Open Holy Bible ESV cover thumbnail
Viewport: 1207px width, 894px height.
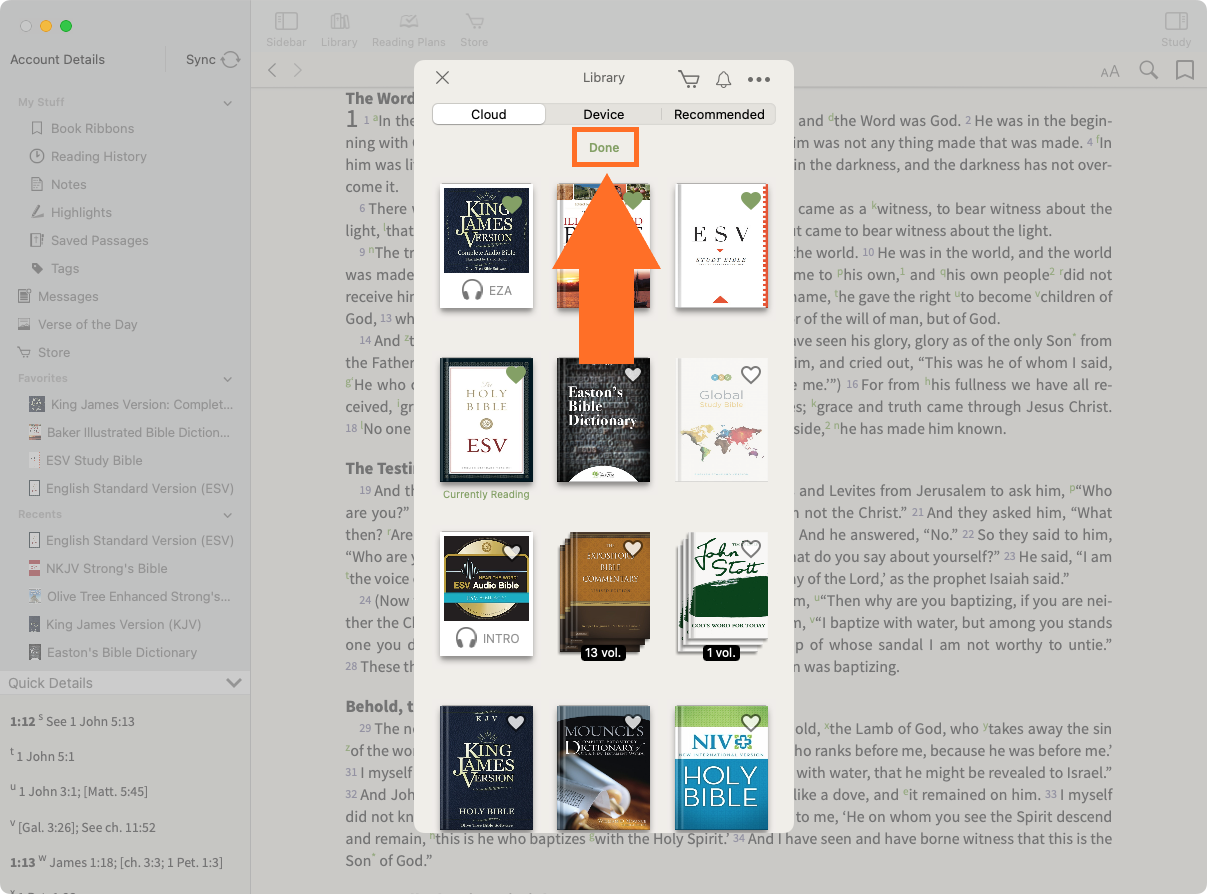(x=486, y=421)
